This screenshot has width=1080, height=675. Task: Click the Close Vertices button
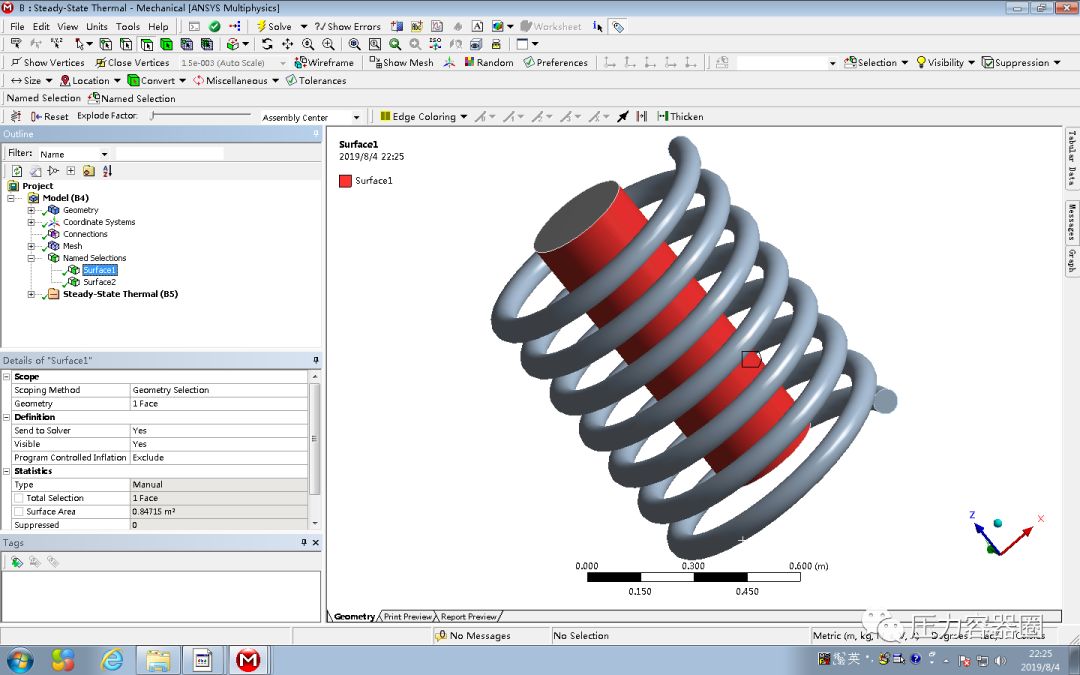click(x=132, y=62)
